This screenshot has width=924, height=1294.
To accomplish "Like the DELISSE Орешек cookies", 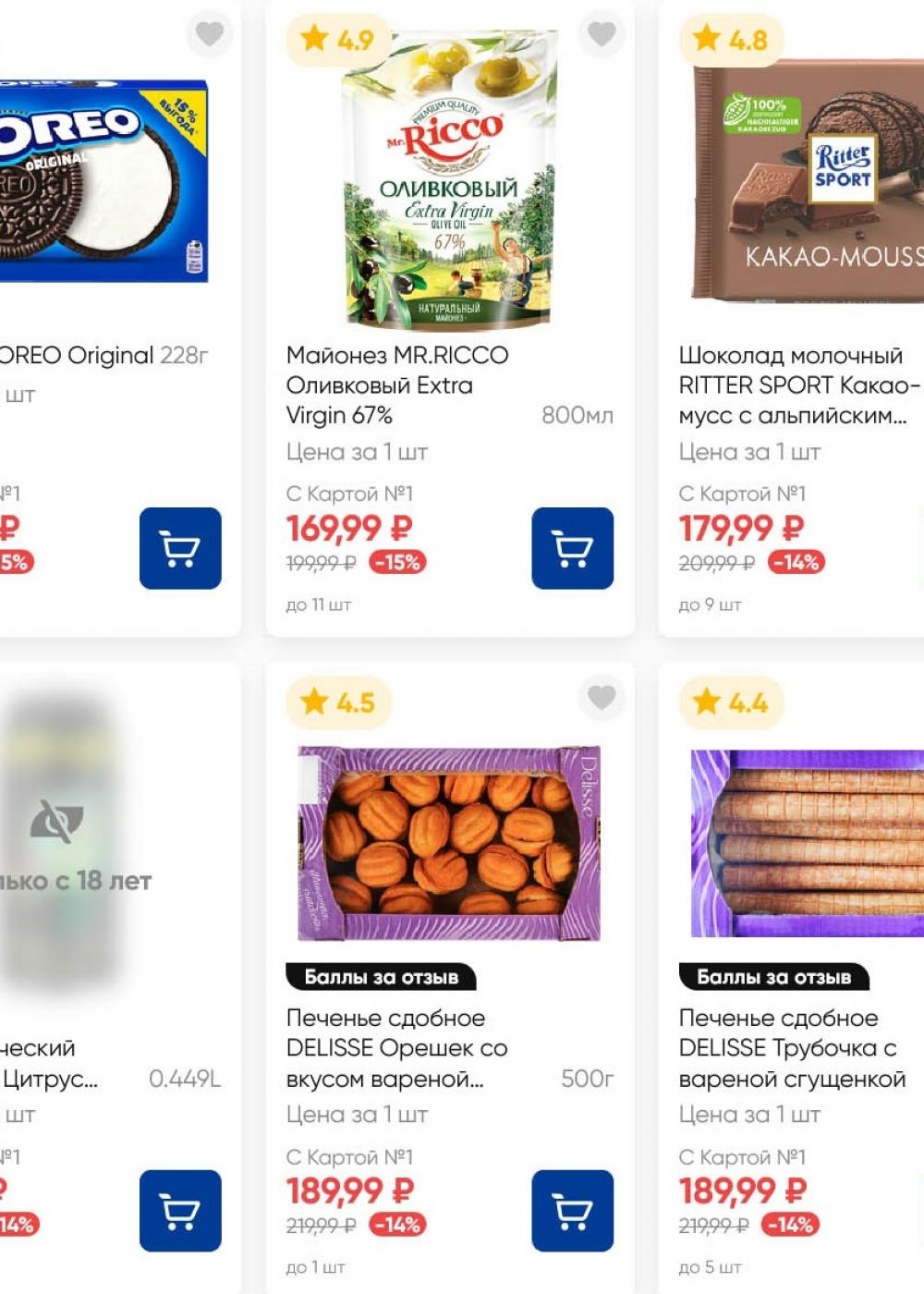I will [602, 697].
